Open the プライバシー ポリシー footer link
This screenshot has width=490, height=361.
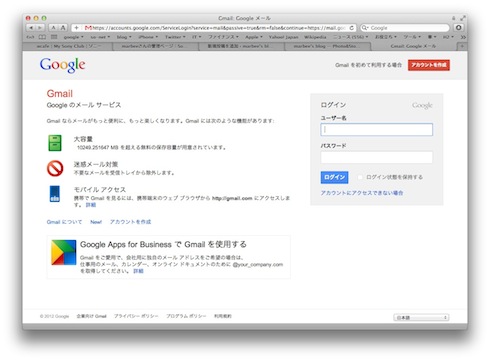pyautogui.click(x=136, y=316)
